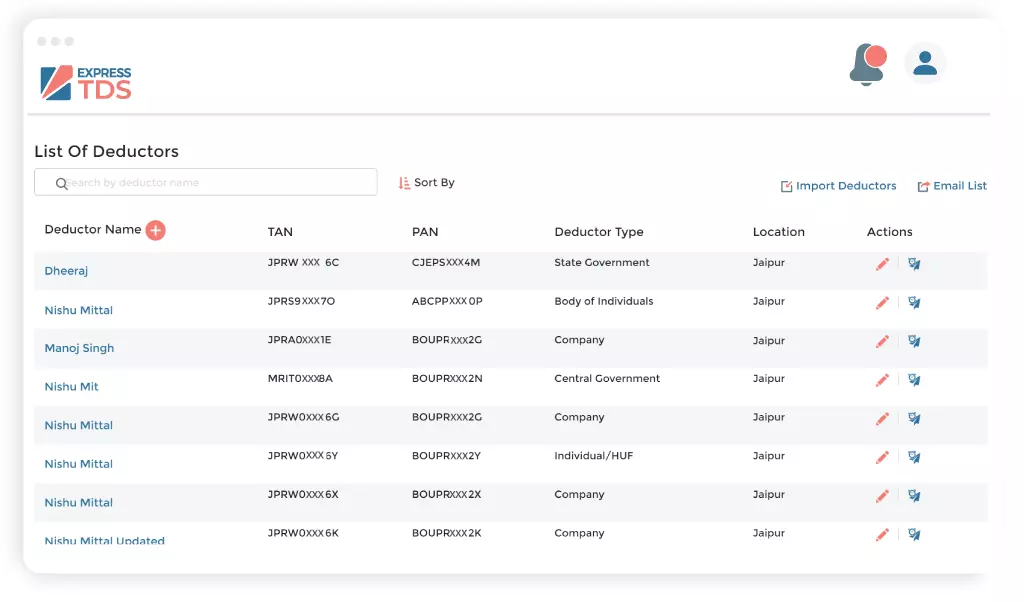Open Manoj Singh's deductor details
Viewport: 1024px width, 602px height.
79,347
